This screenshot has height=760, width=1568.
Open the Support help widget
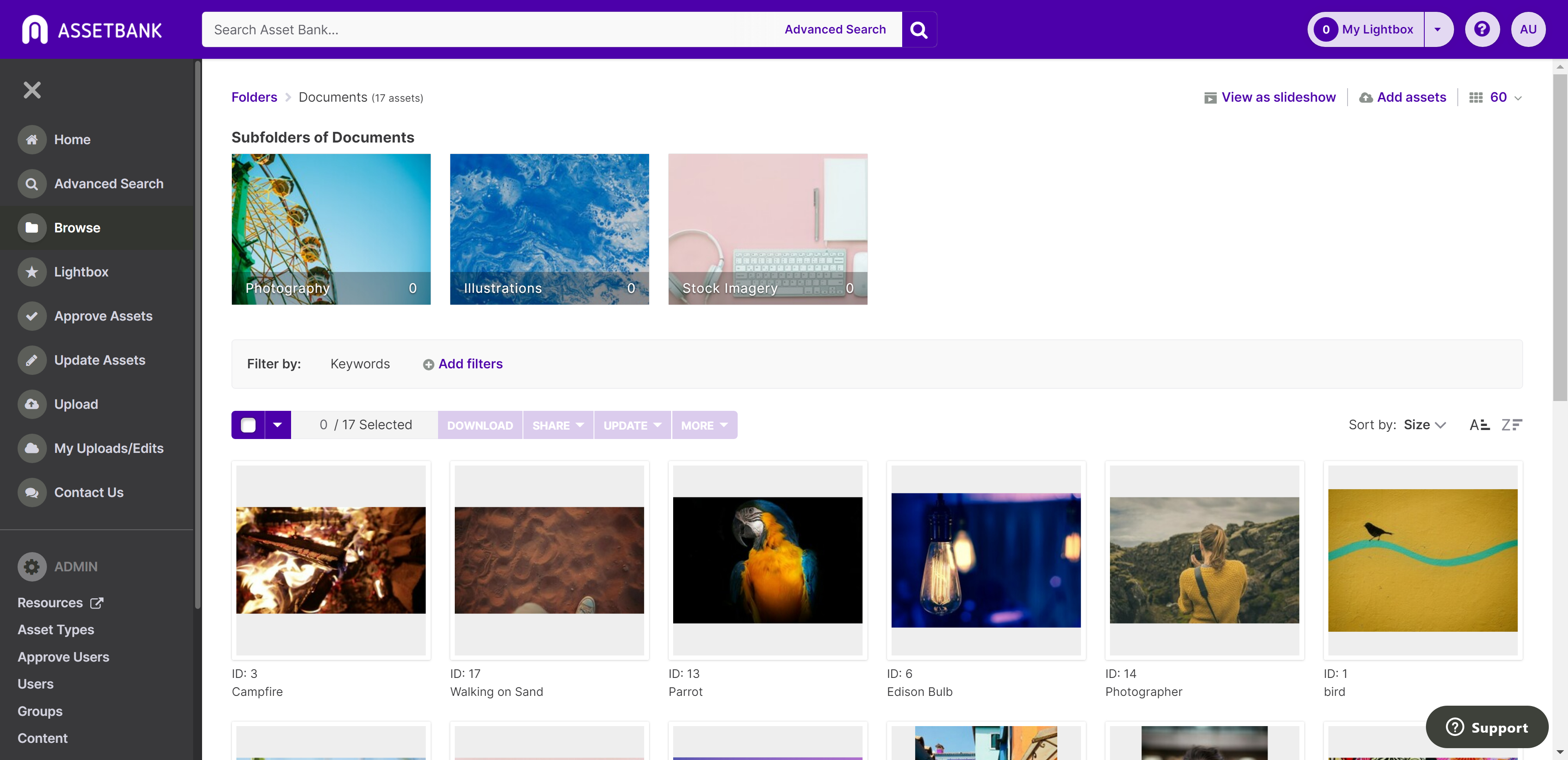[1487, 727]
